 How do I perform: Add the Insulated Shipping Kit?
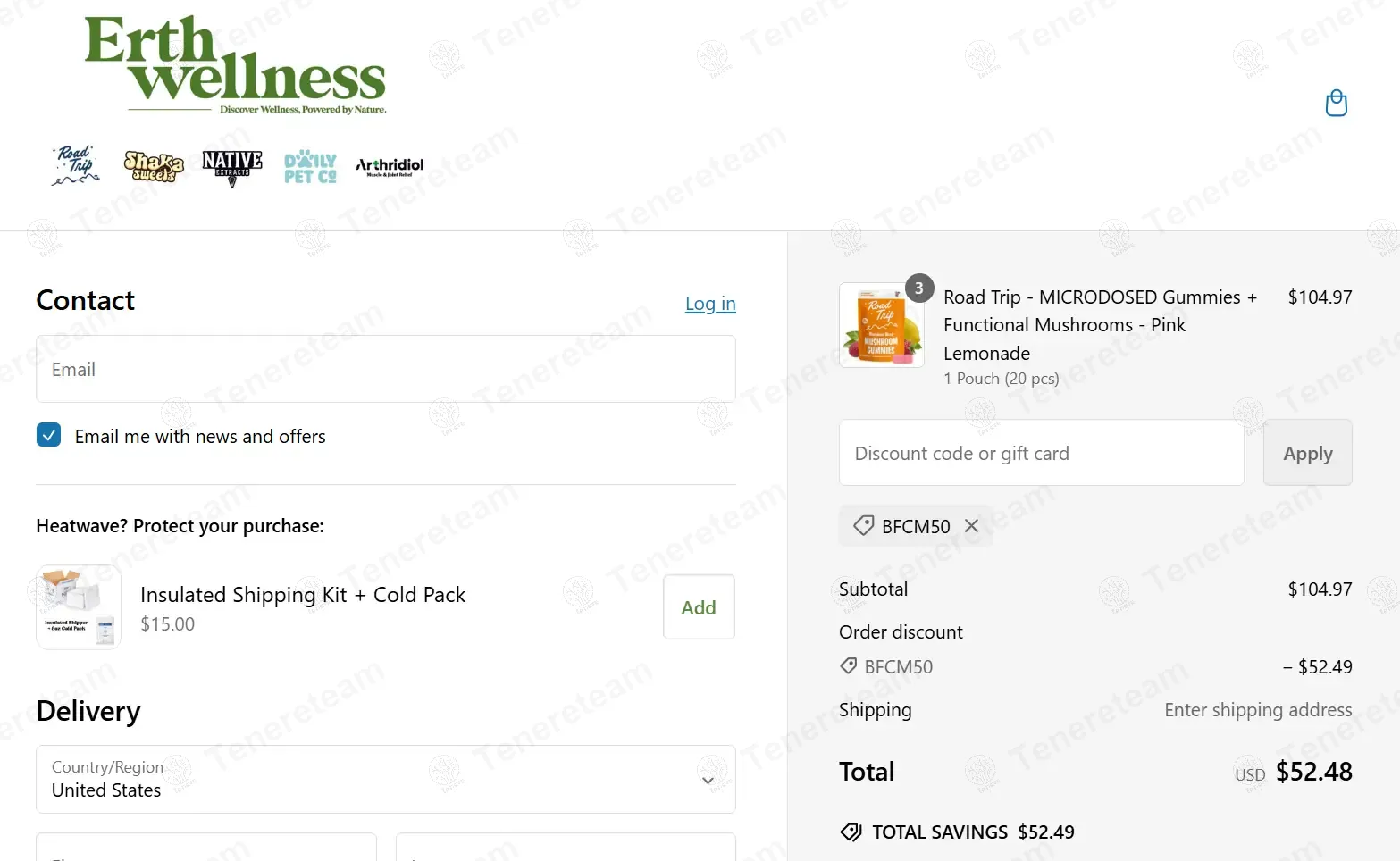[x=699, y=607]
